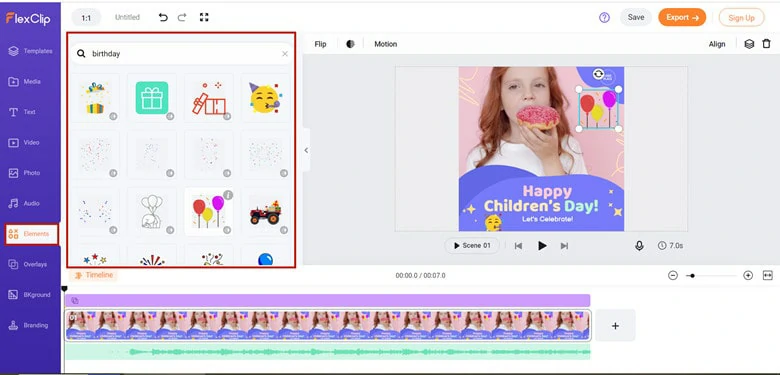Zoom in the timeline

tap(748, 276)
